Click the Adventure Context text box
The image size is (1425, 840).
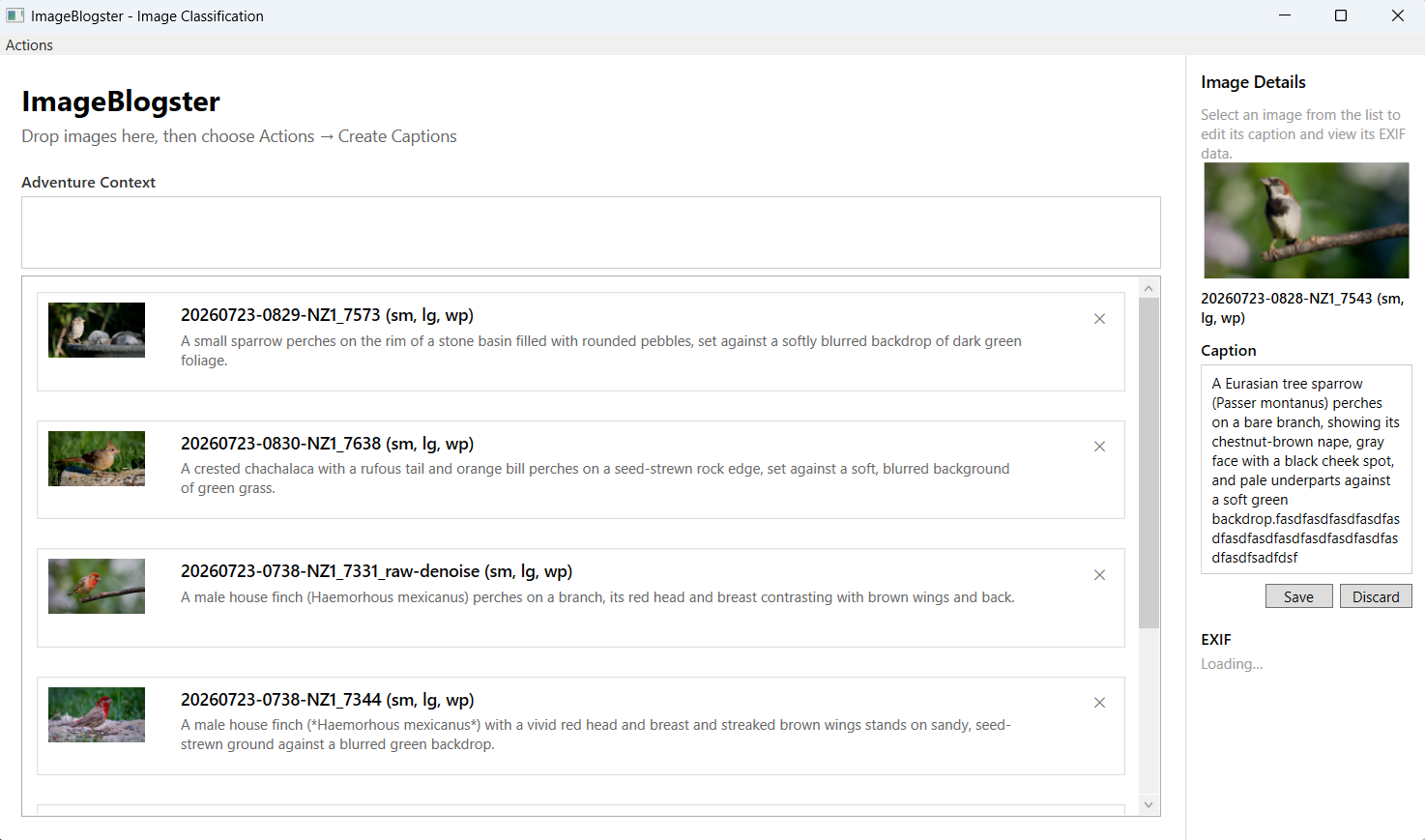click(591, 233)
